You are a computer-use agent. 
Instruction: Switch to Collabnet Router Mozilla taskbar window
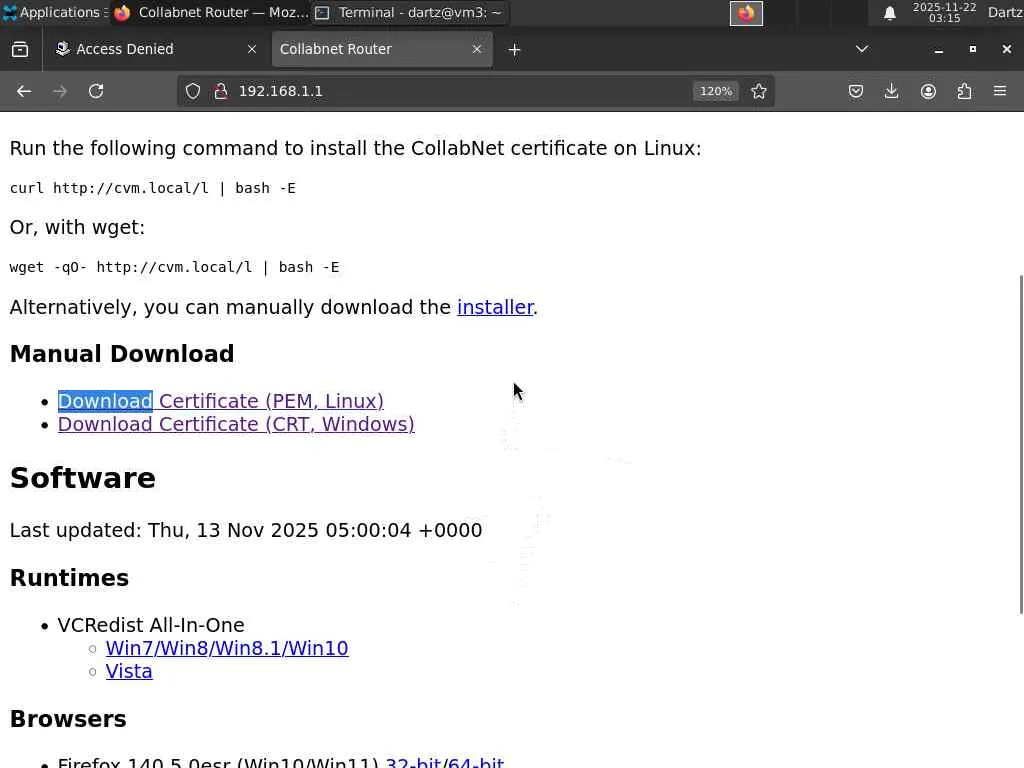[x=210, y=12]
